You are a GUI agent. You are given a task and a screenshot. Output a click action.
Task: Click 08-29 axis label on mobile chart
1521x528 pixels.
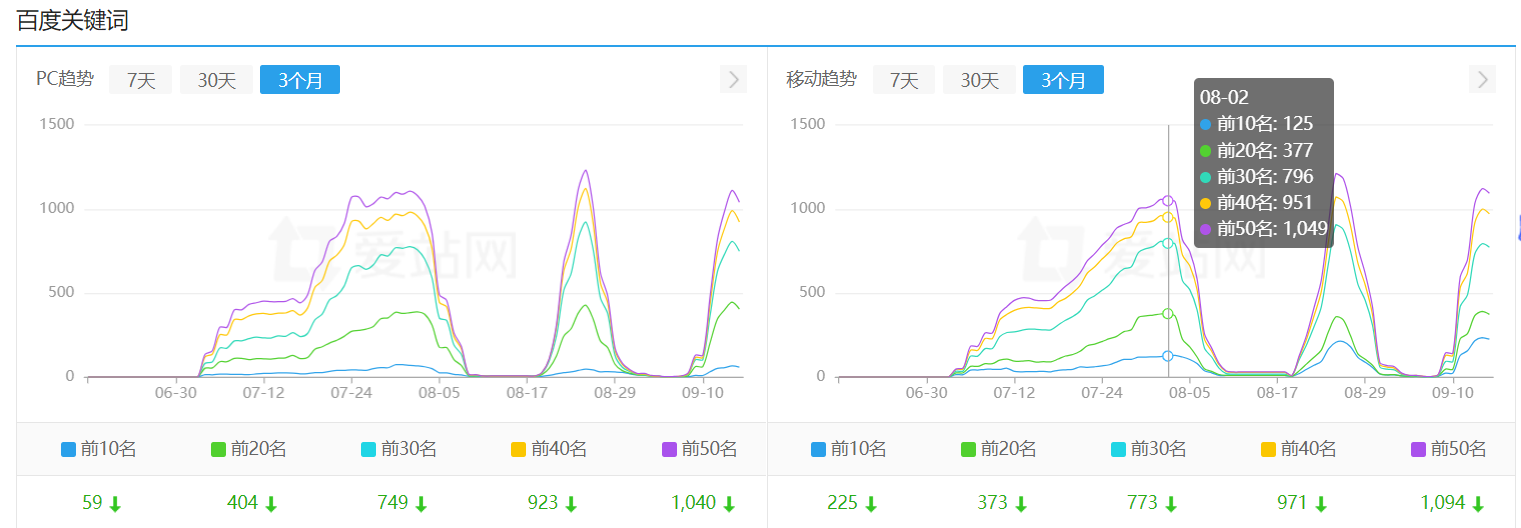point(1365,393)
